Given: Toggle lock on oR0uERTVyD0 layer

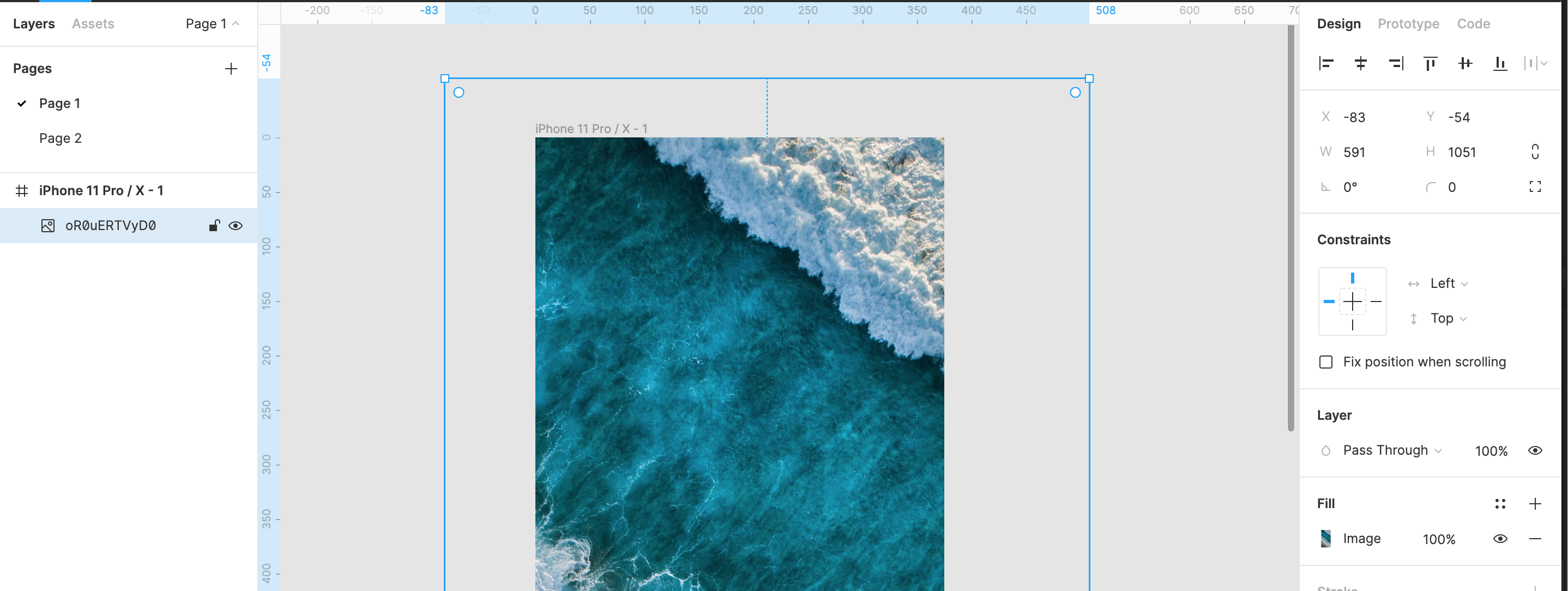Looking at the screenshot, I should point(214,226).
